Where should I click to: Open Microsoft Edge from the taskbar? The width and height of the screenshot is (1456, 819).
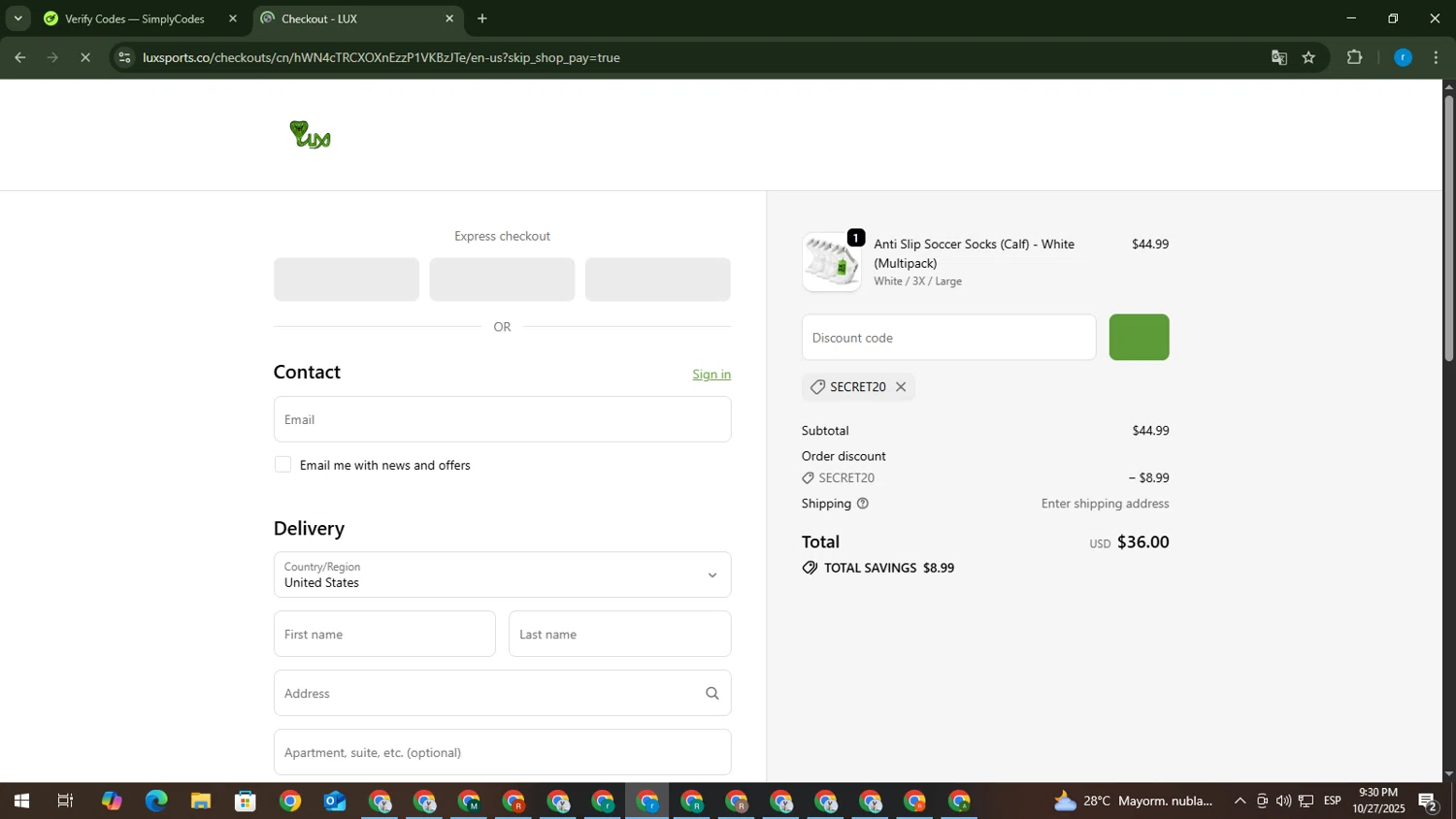pos(156,802)
